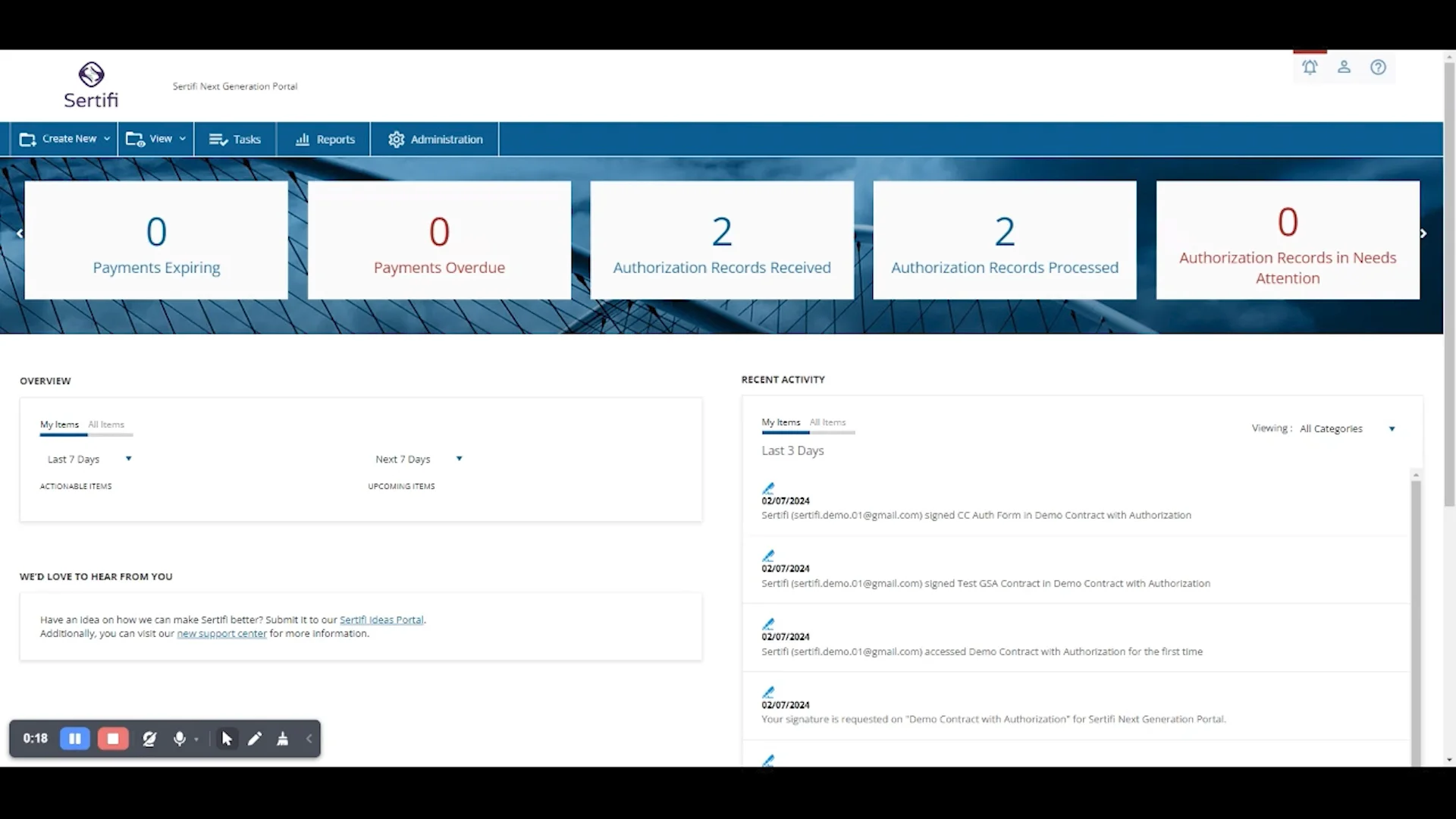Click the new support center link
The height and width of the screenshot is (819, 1456).
(221, 633)
